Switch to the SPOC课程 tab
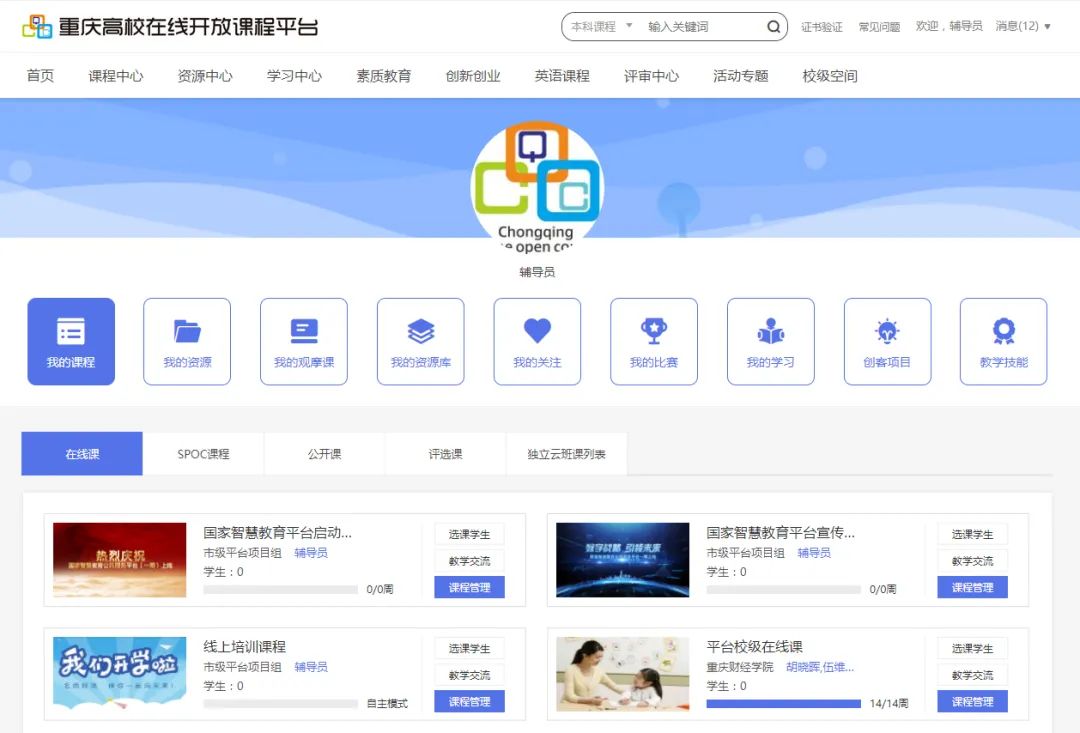The width and height of the screenshot is (1080, 733). click(x=203, y=454)
